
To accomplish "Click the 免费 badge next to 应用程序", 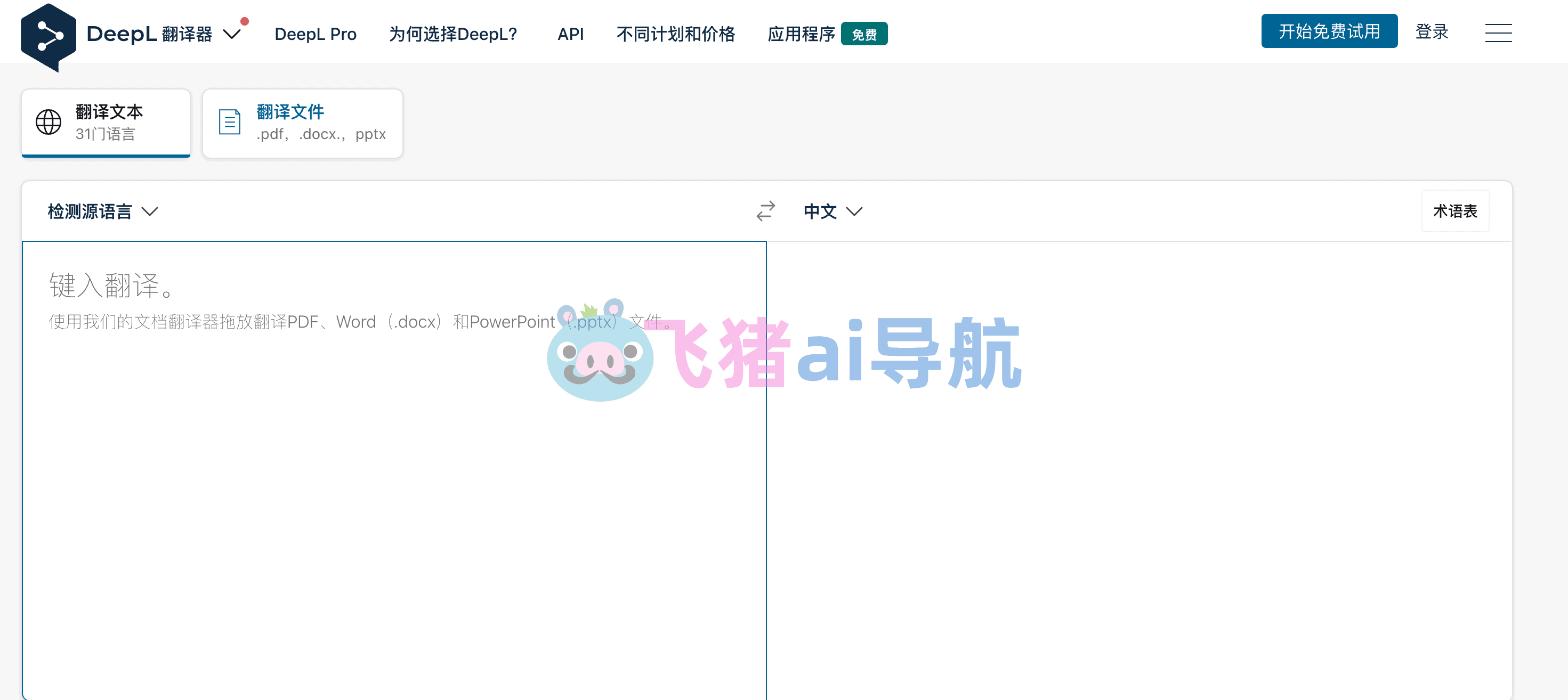I will click(864, 34).
